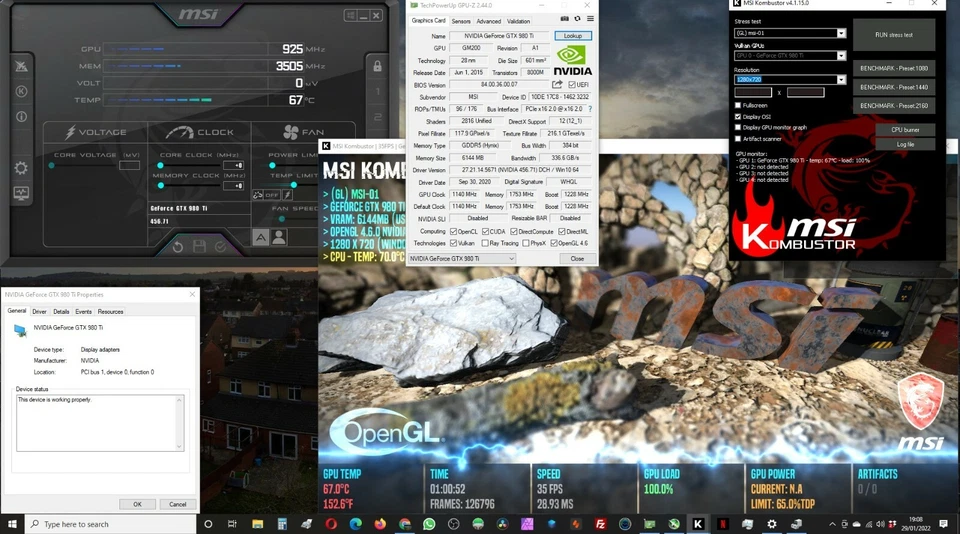Open Afterburner hardware monitor icon
The image size is (960, 534).
21,194
